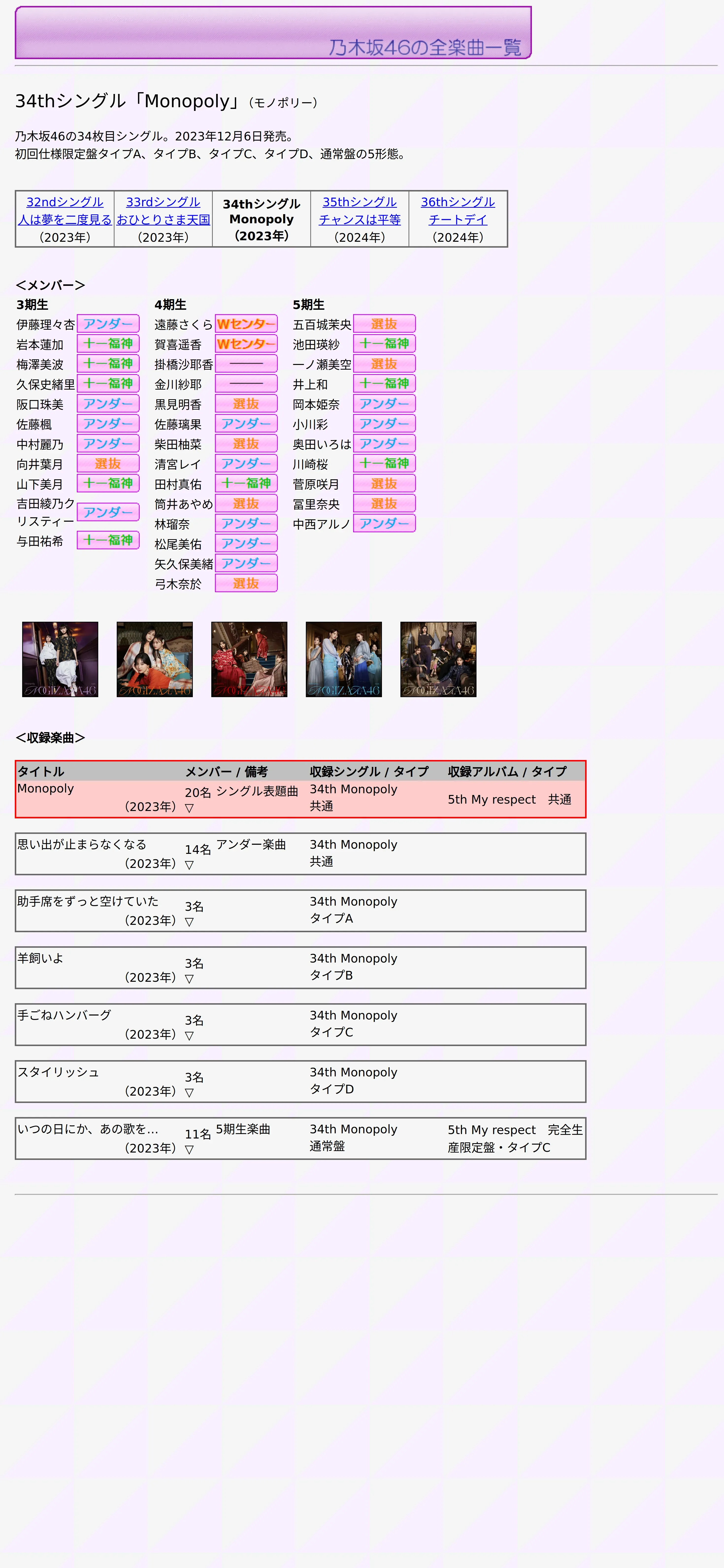
Task: Click the blank dash badge beside 掛橋沙耶香
Action: [x=246, y=364]
